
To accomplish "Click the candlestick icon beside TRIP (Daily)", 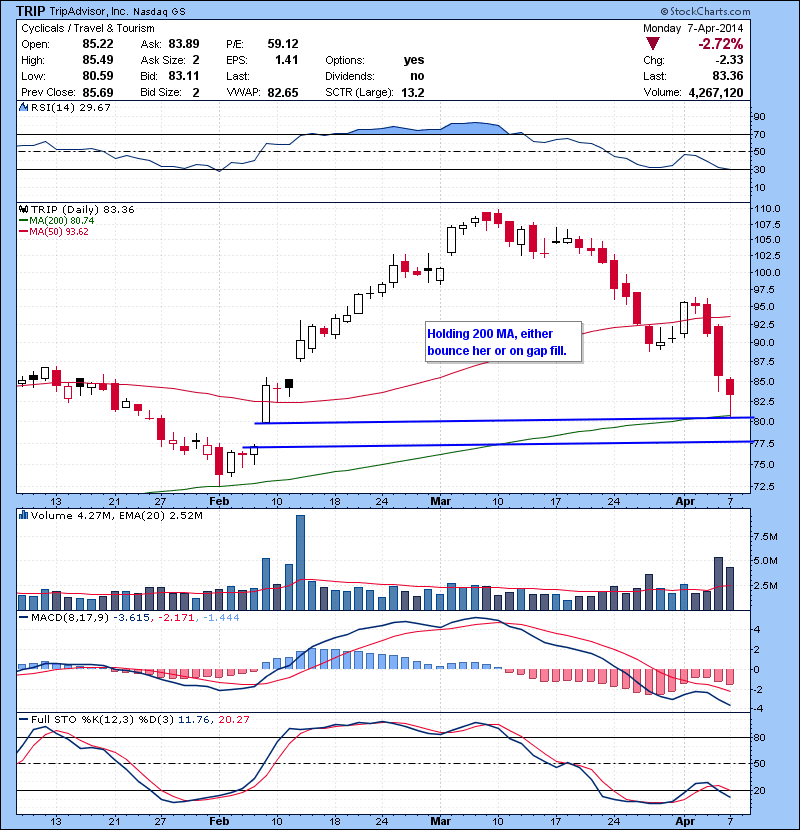I will (23, 209).
